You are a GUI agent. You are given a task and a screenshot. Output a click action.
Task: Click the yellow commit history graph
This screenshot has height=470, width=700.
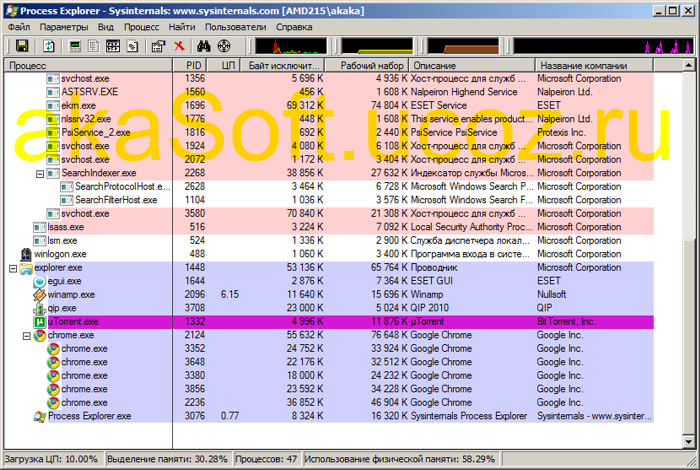[x=377, y=46]
